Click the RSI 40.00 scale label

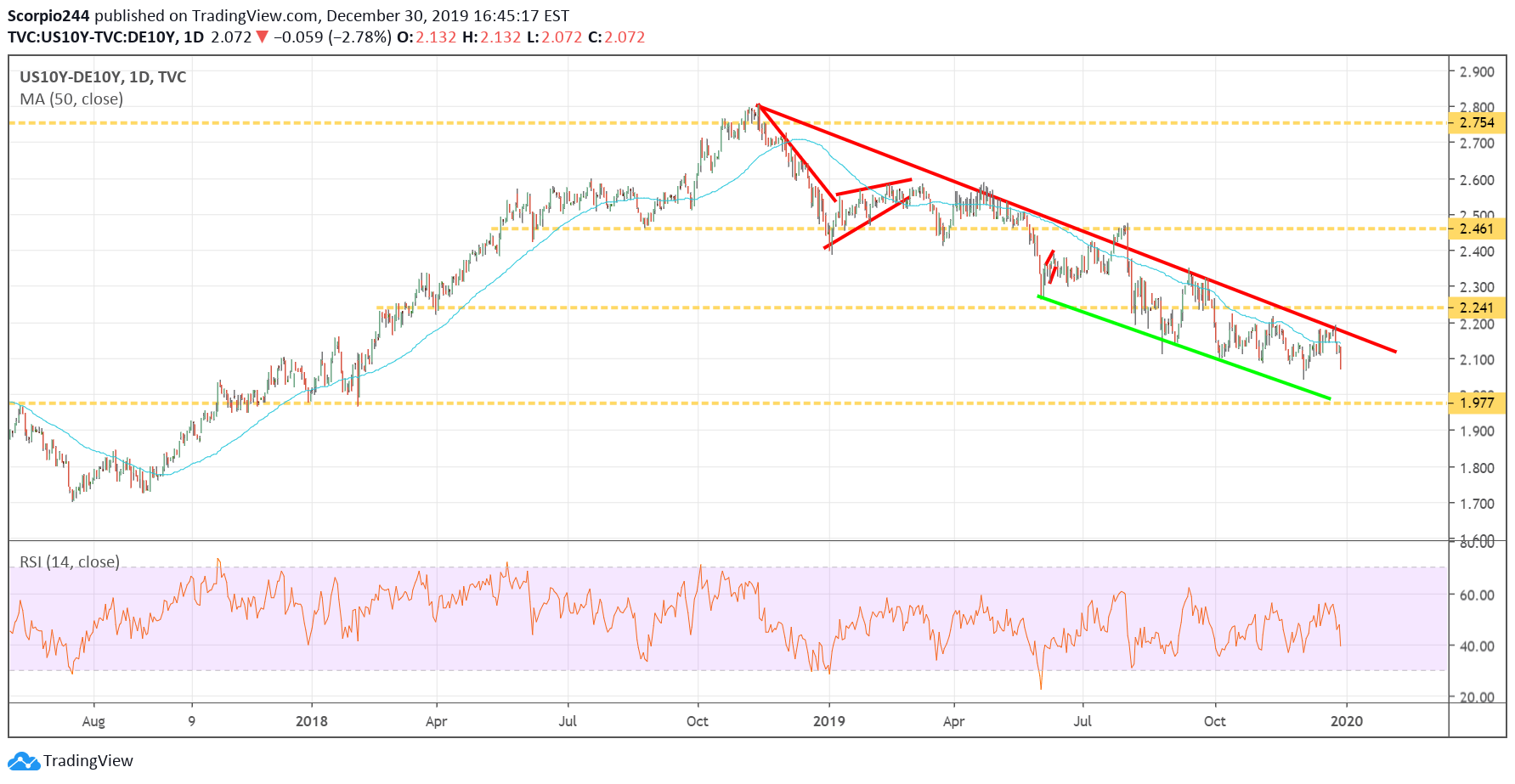point(1477,646)
